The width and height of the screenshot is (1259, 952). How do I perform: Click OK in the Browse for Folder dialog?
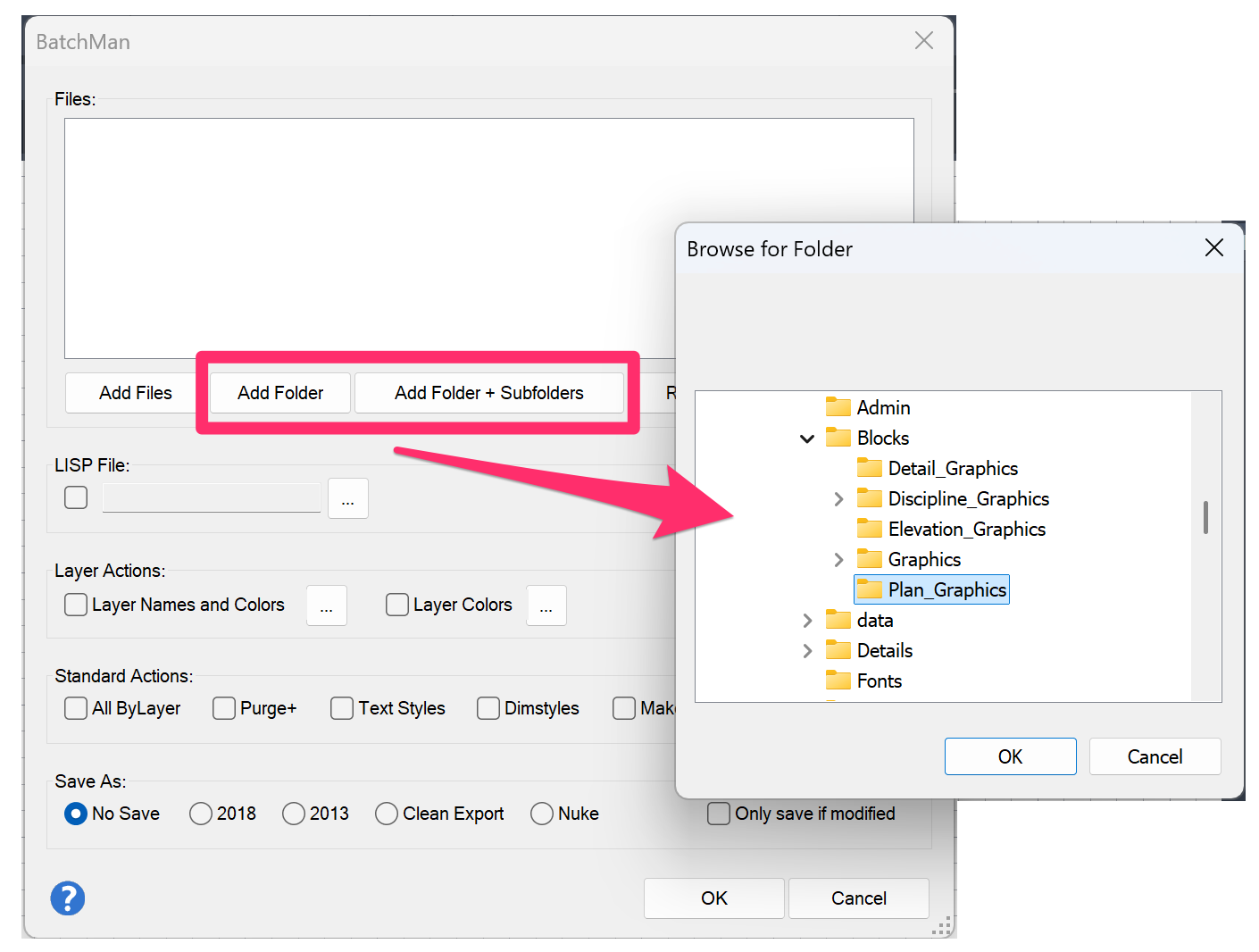pos(1010,756)
